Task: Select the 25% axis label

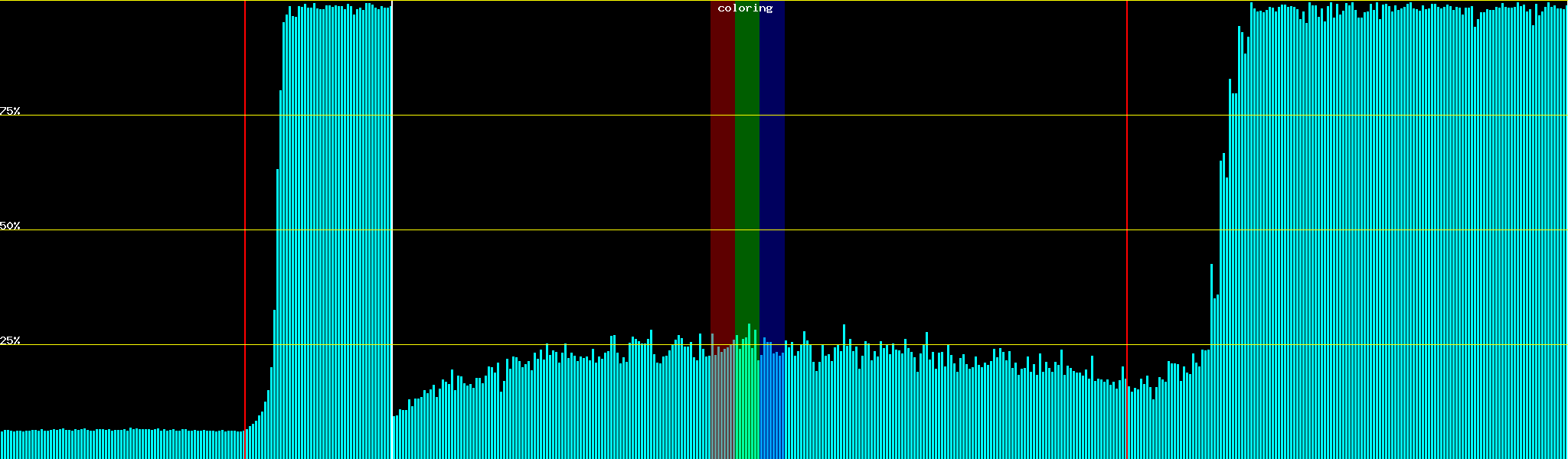Action: click(x=10, y=340)
